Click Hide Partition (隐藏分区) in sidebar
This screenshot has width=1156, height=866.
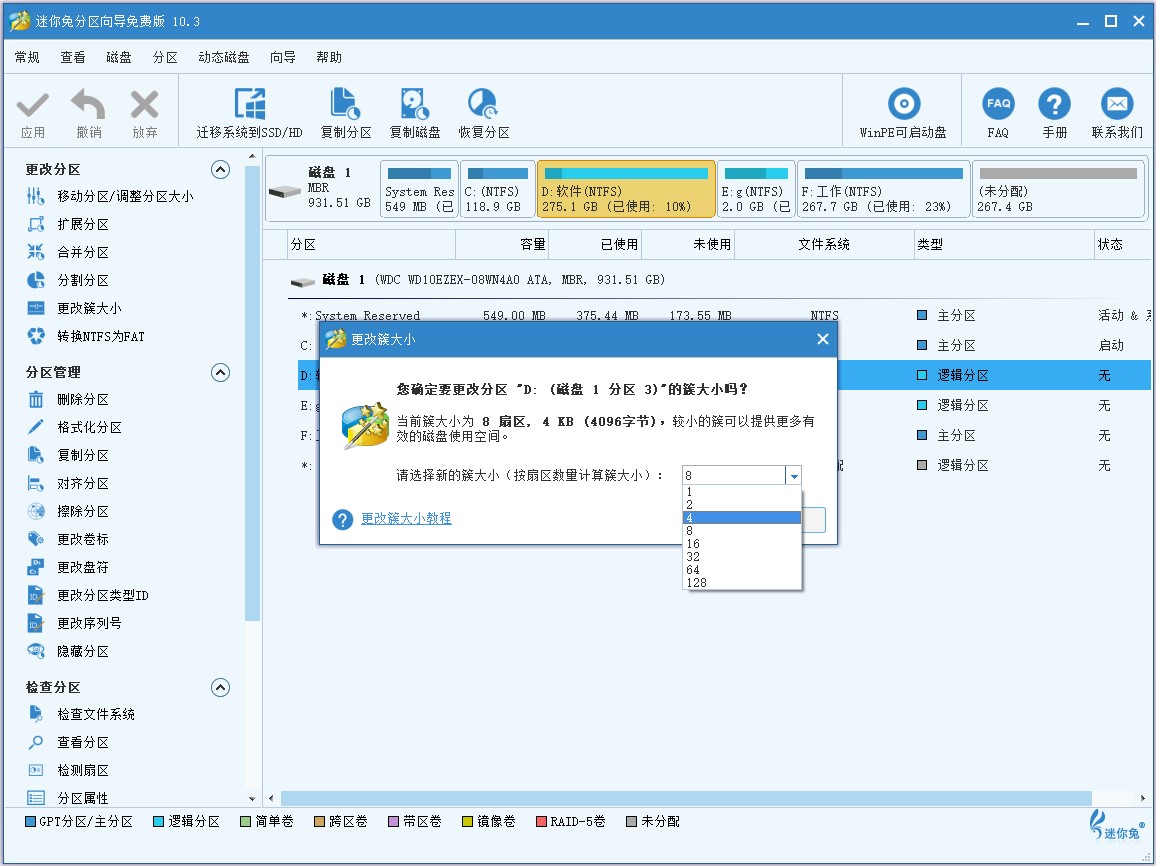point(83,652)
